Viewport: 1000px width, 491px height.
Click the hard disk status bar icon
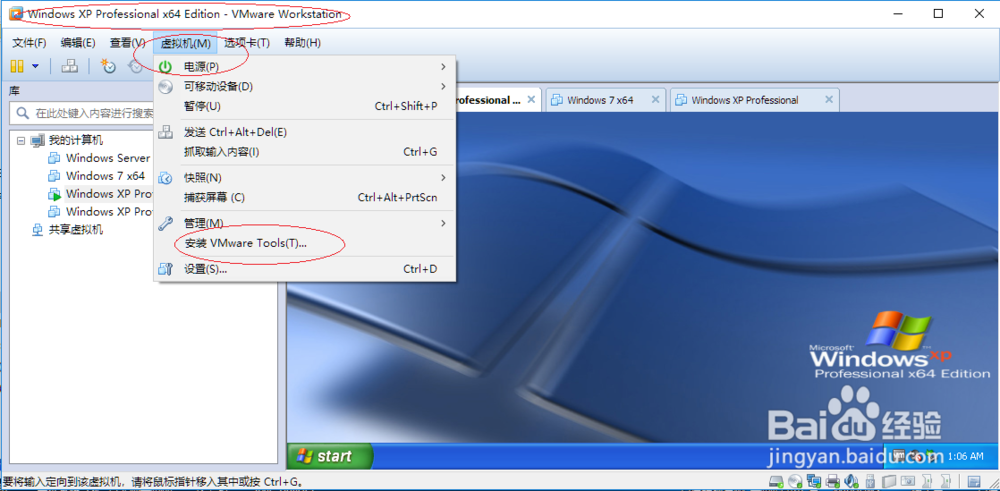pyautogui.click(x=776, y=481)
